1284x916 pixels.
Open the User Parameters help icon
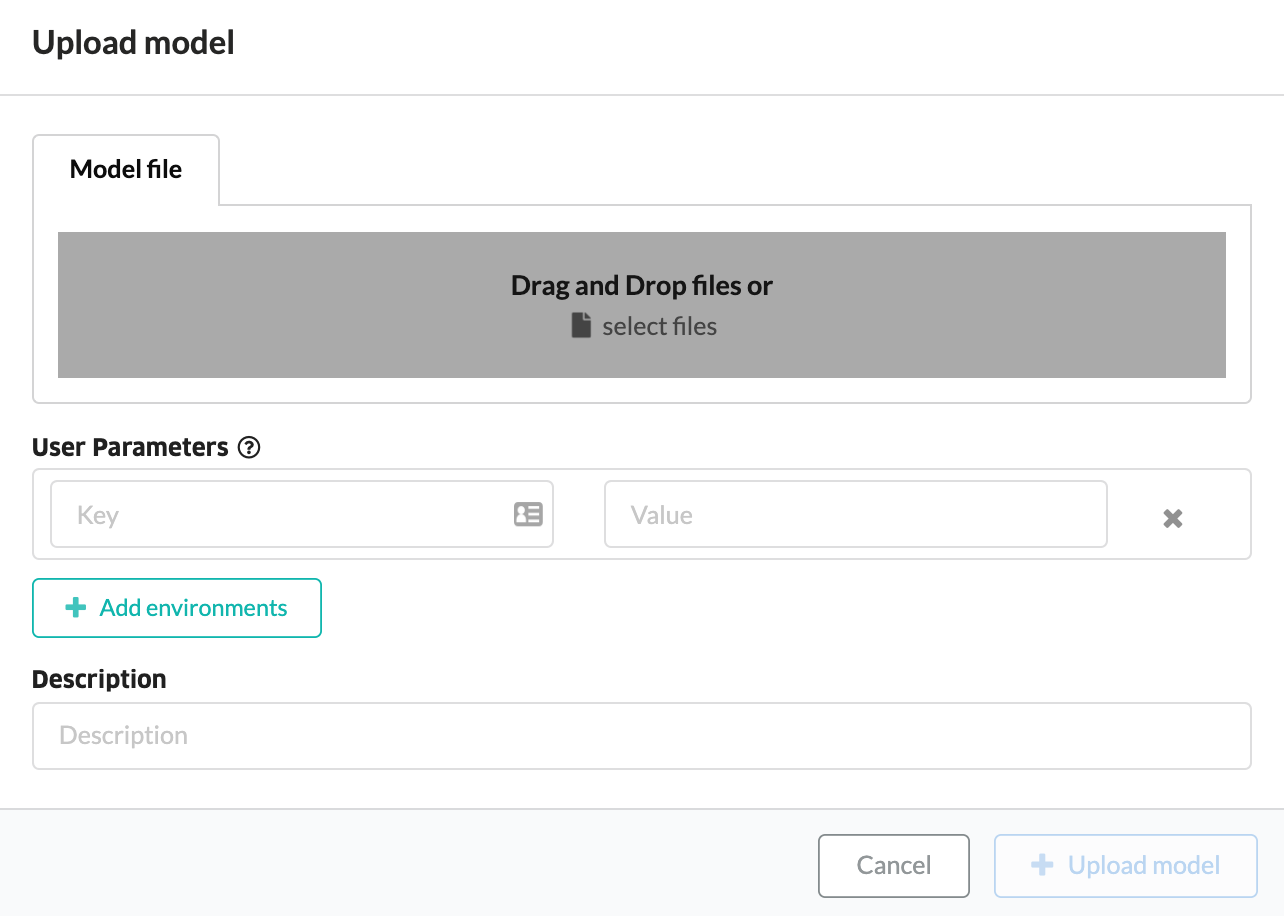tap(249, 448)
